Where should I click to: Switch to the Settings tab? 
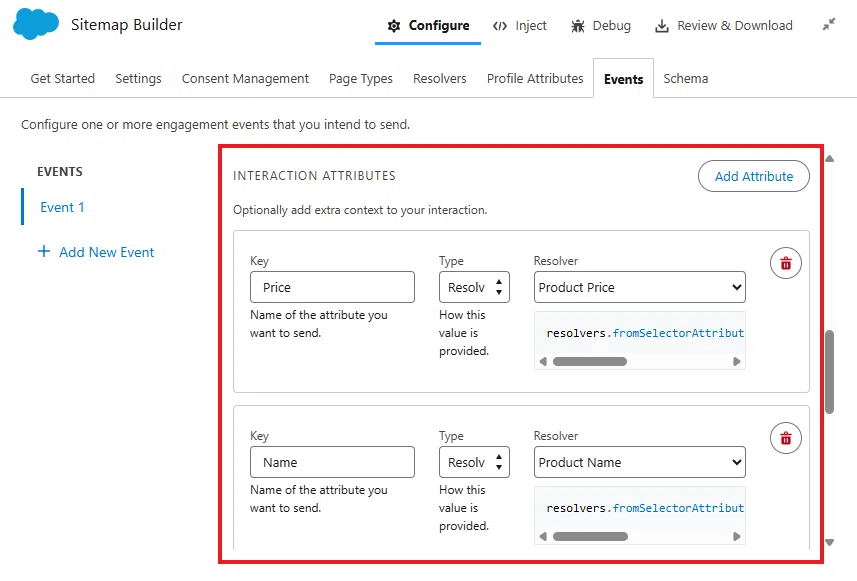click(138, 79)
